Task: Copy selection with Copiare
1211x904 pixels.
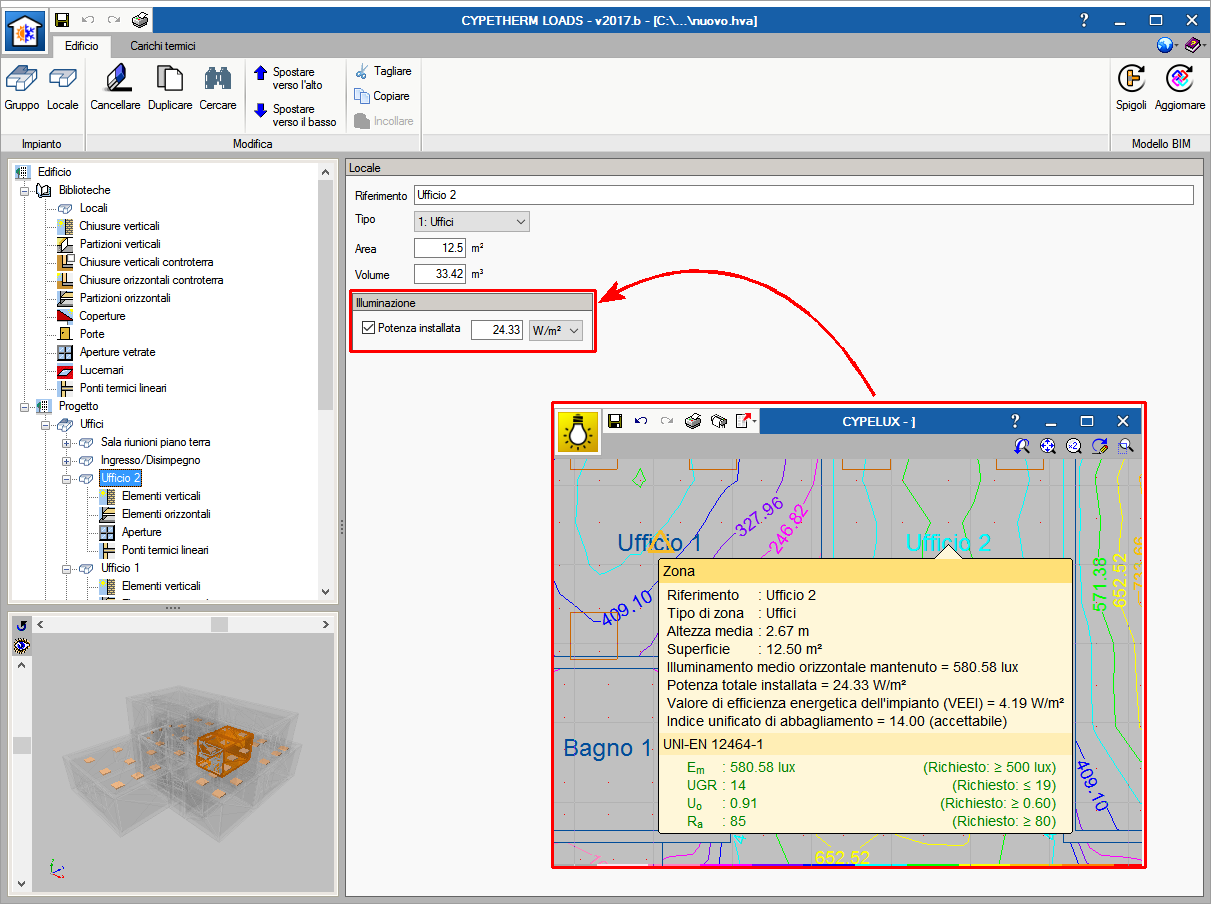Action: [382, 96]
